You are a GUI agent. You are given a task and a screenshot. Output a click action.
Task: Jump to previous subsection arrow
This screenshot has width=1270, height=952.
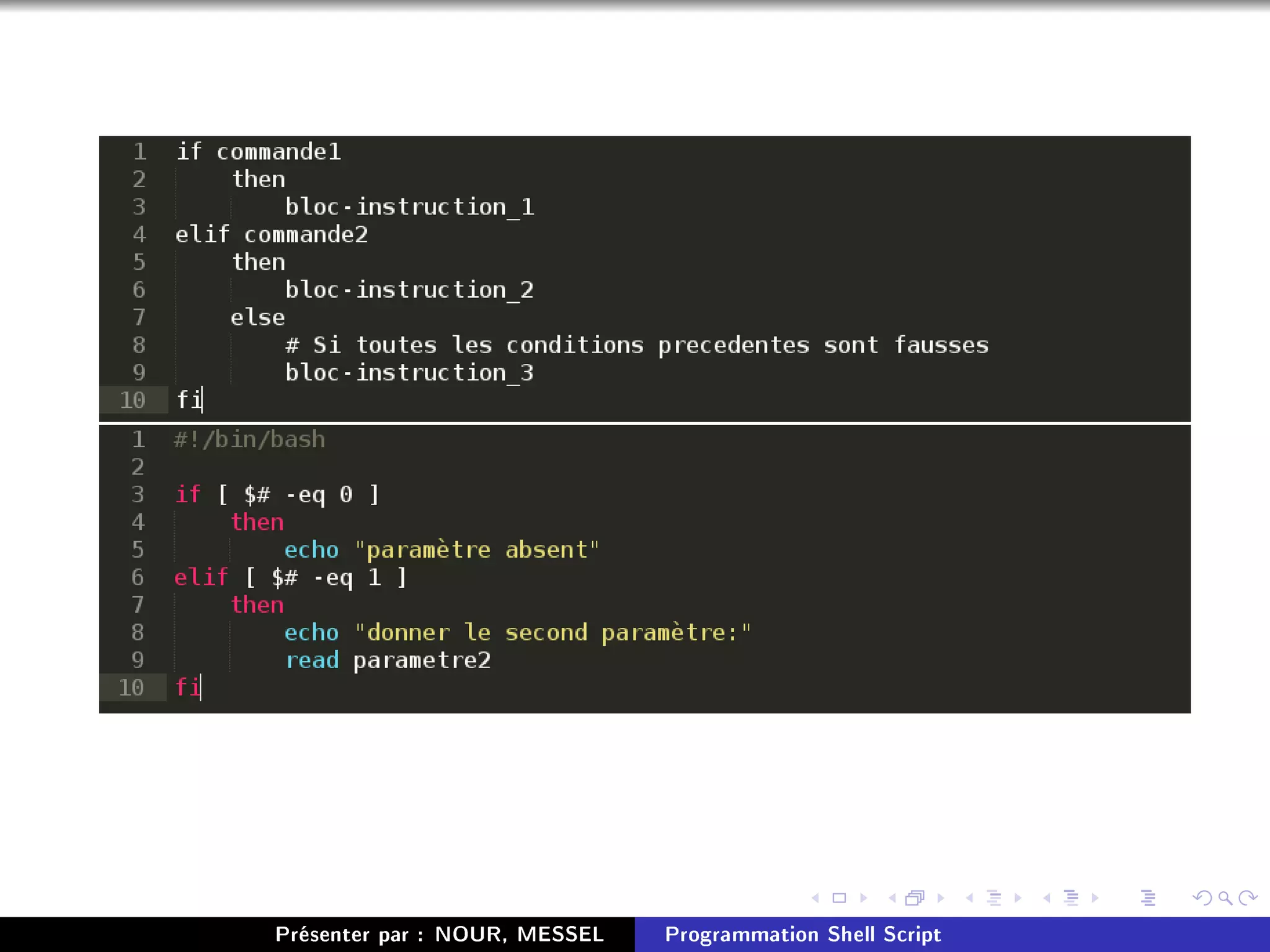[x=969, y=898]
